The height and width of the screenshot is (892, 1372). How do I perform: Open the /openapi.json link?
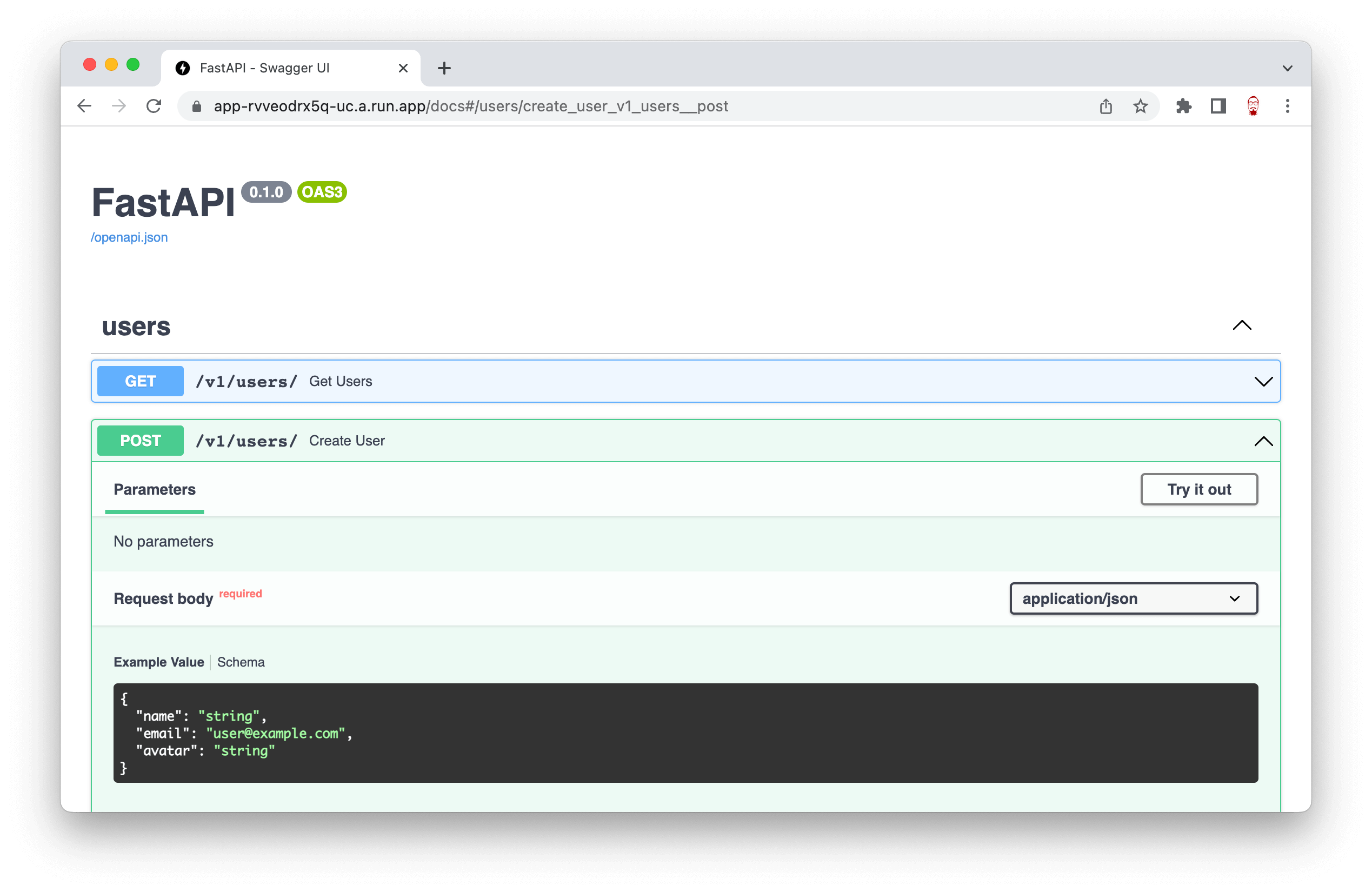(x=129, y=237)
